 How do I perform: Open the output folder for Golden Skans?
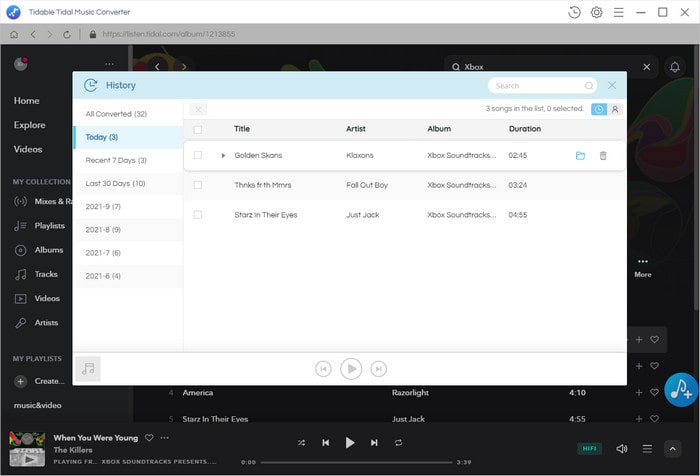(580, 155)
